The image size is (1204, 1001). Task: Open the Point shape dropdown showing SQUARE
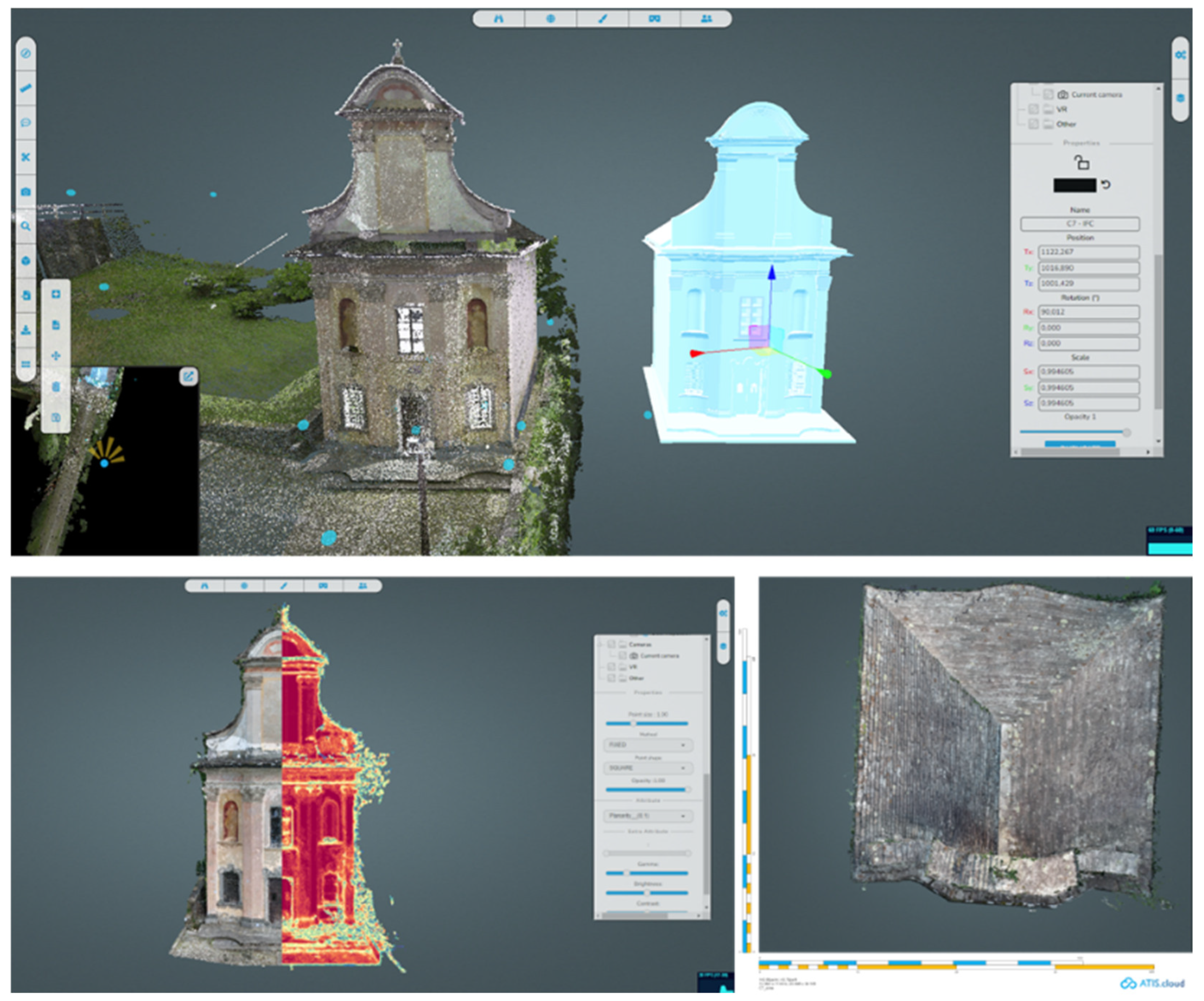[x=649, y=768]
